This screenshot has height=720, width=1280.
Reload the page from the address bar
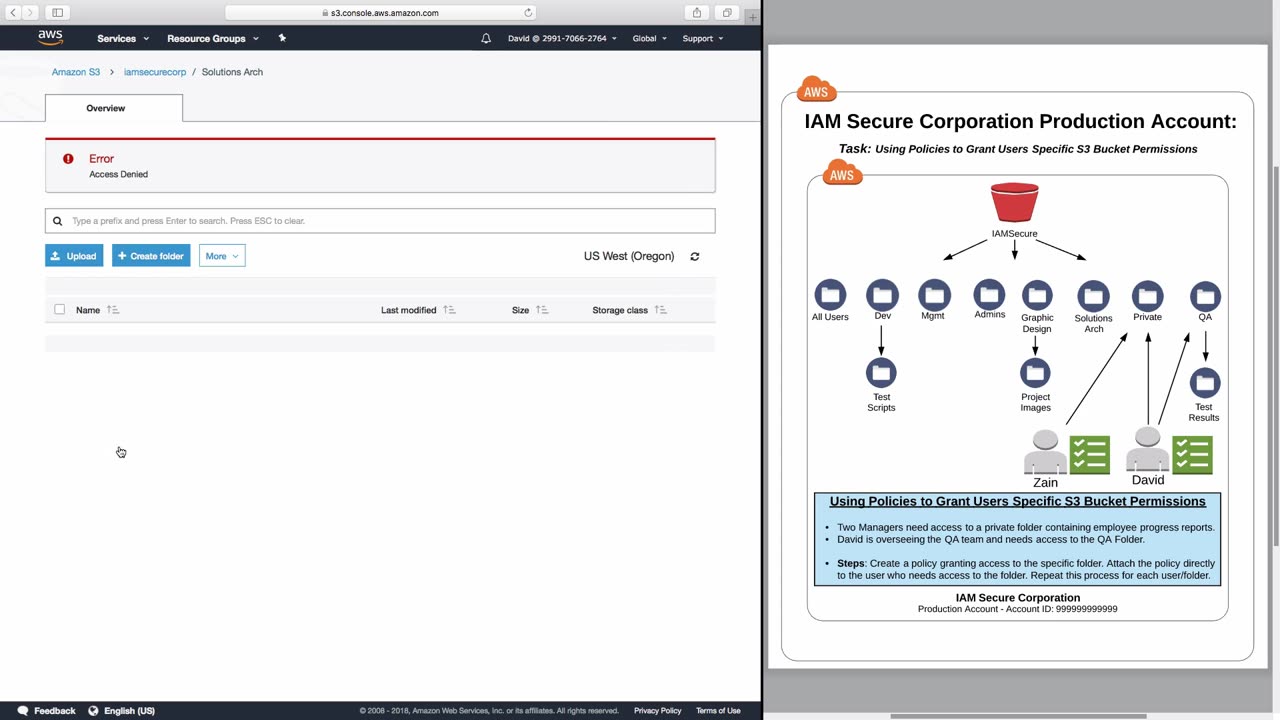528,13
